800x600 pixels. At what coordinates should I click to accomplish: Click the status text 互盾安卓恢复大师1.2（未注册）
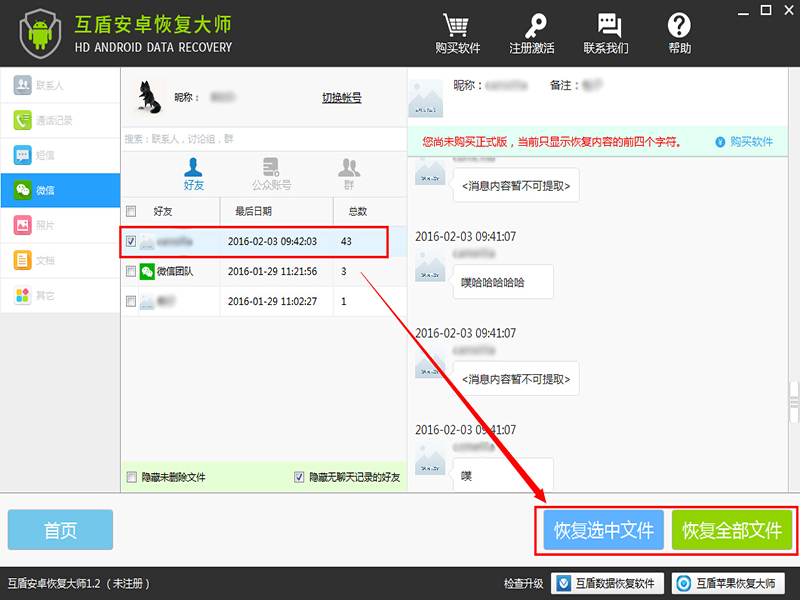tap(79, 583)
